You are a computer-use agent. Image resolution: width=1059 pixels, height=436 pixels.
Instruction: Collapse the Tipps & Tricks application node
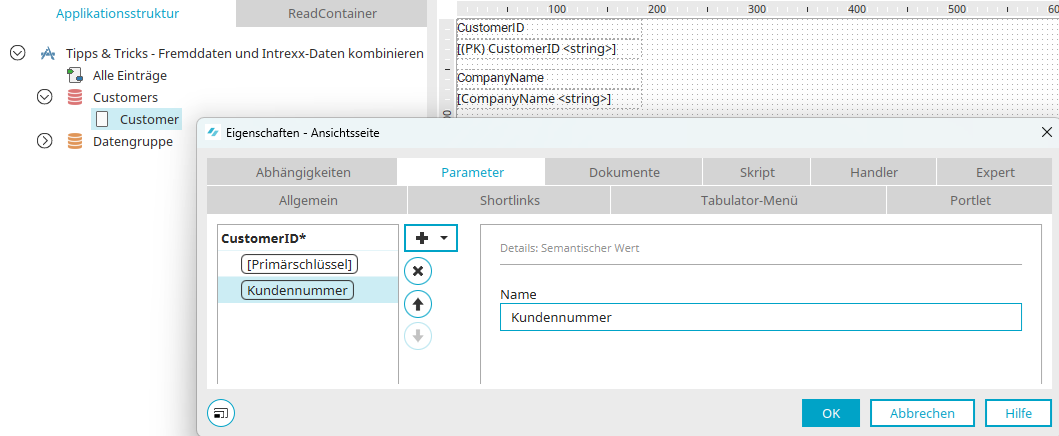click(x=18, y=53)
